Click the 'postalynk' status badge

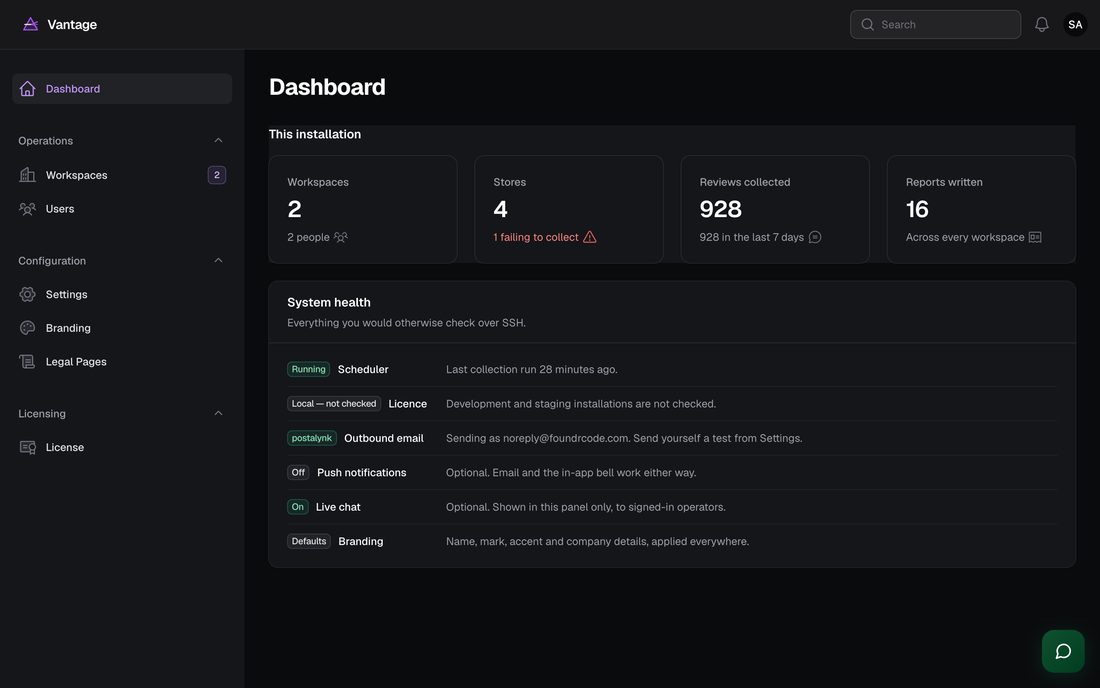pos(311,438)
